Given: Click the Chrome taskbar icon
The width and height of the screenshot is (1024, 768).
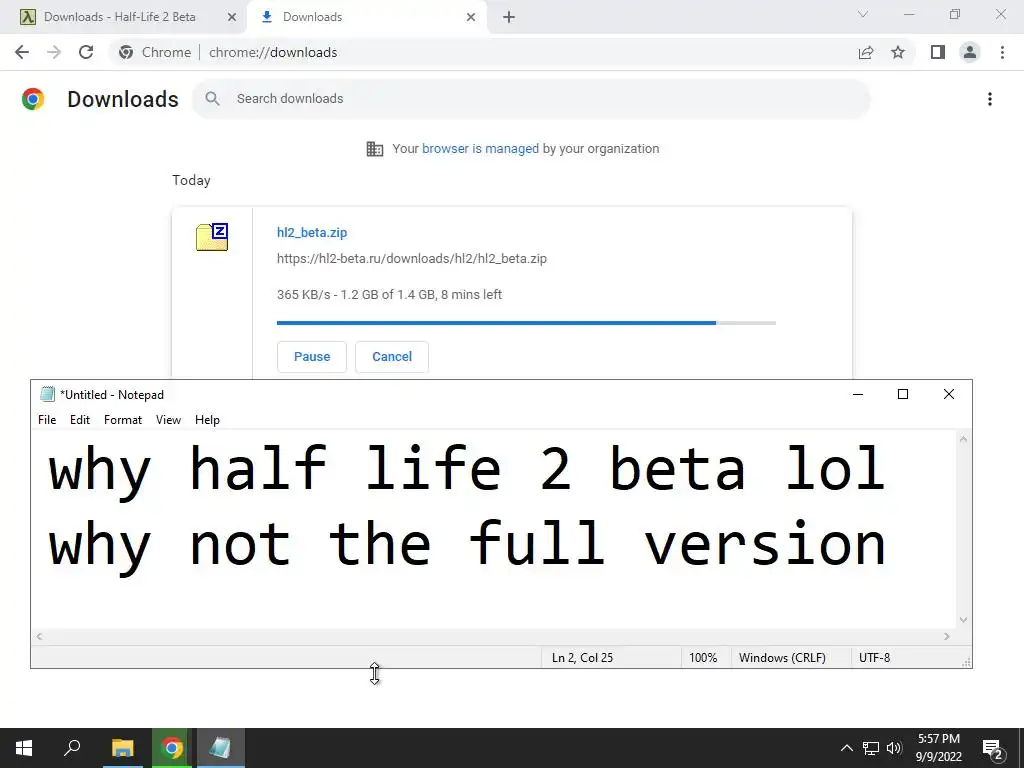Looking at the screenshot, I should tap(172, 748).
